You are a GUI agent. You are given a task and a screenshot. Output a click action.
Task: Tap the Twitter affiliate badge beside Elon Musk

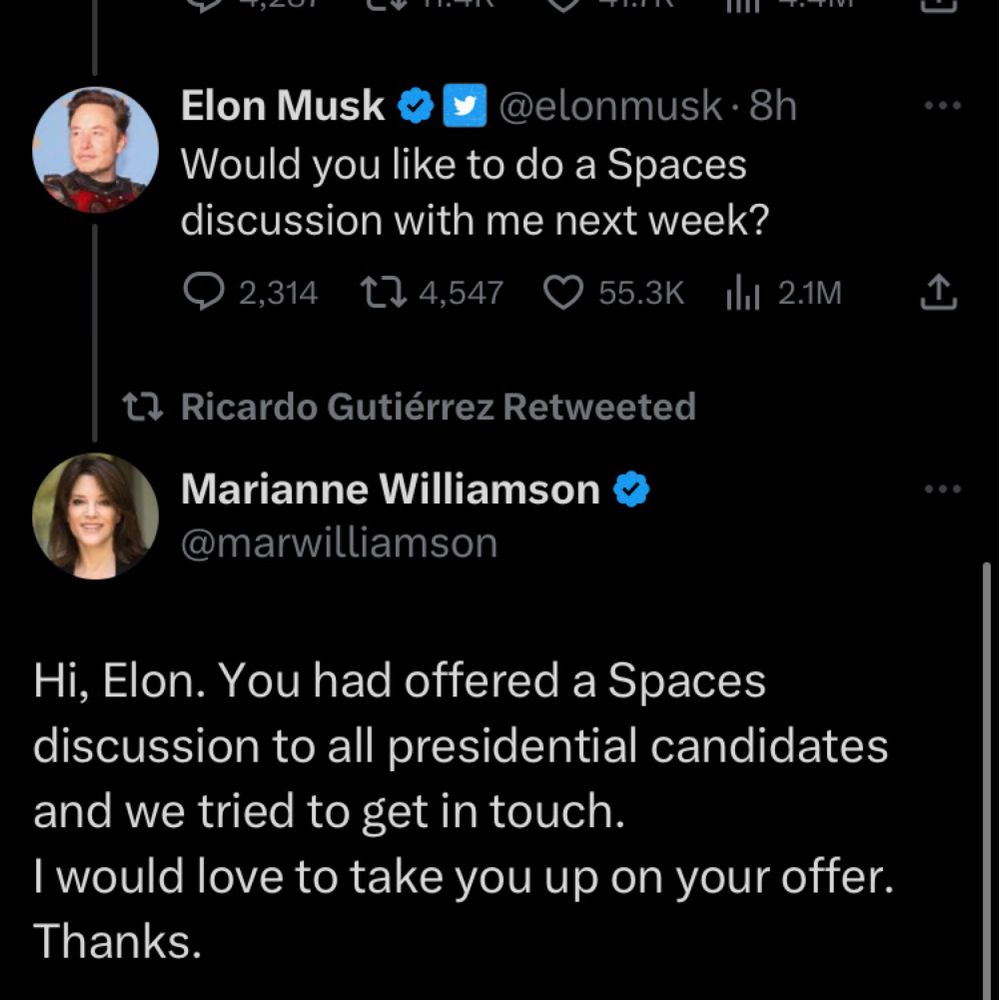[x=457, y=106]
